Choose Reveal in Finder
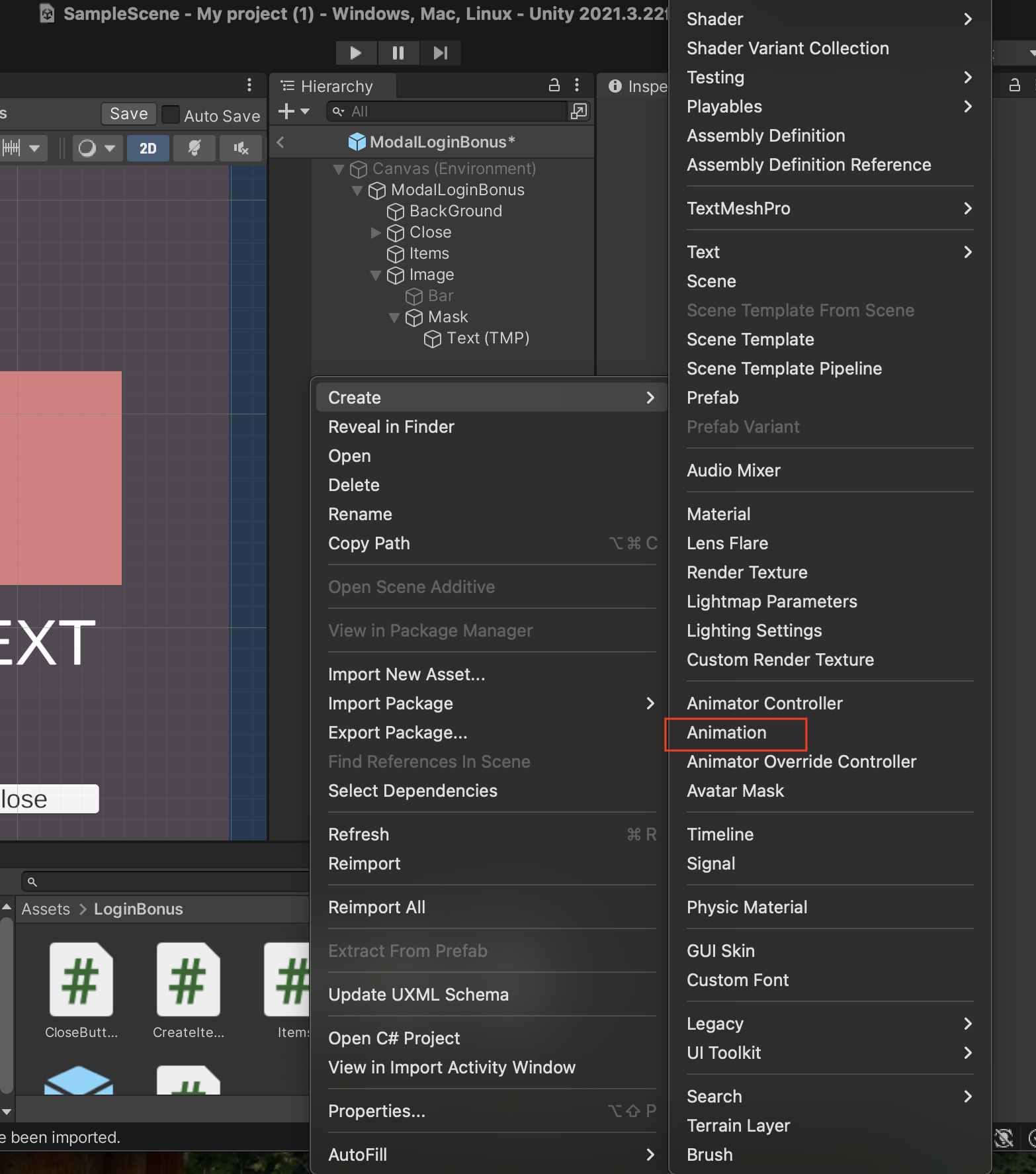 (x=491, y=427)
